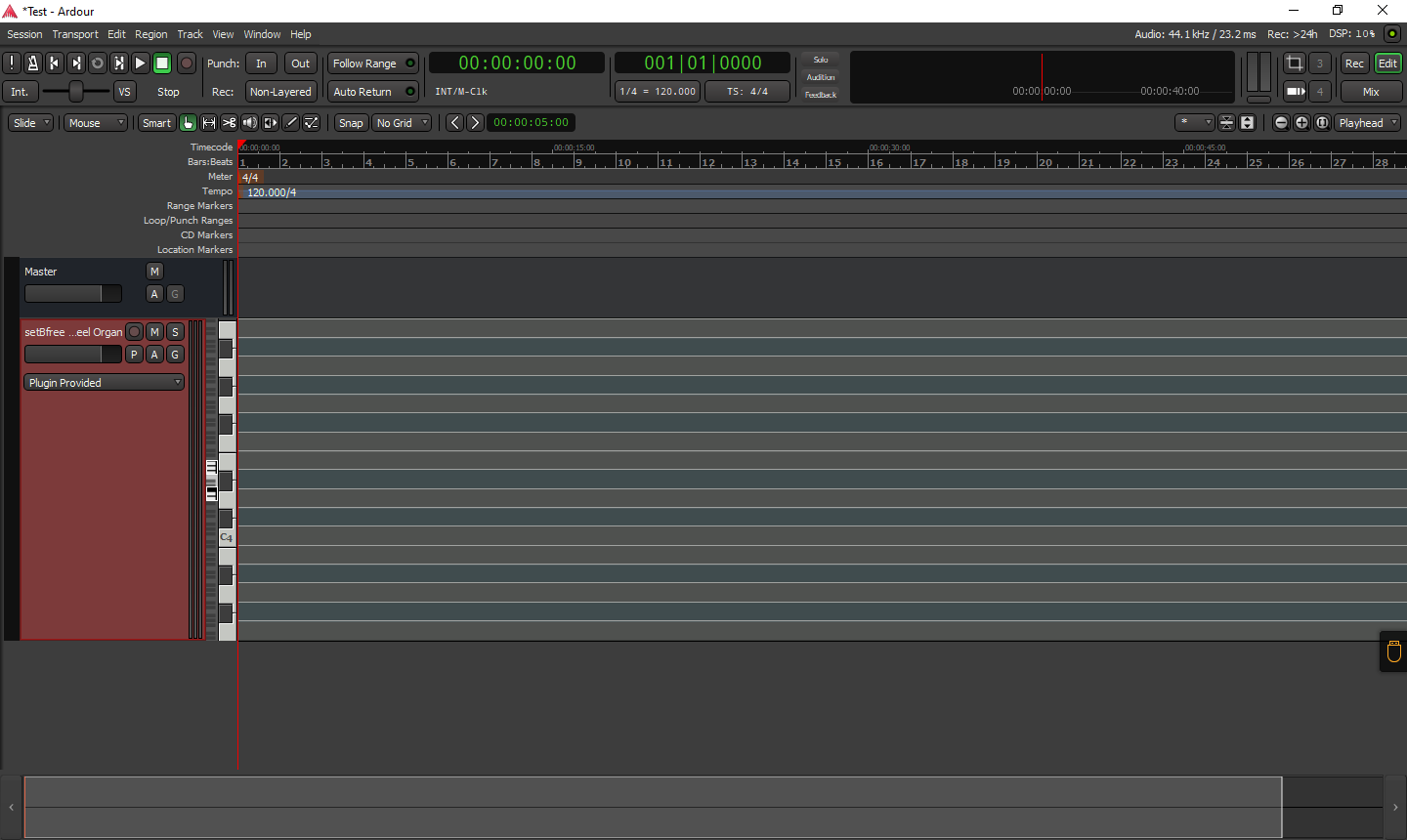Select the Draw mode pencil tool
The width and height of the screenshot is (1407, 840).
click(x=291, y=123)
